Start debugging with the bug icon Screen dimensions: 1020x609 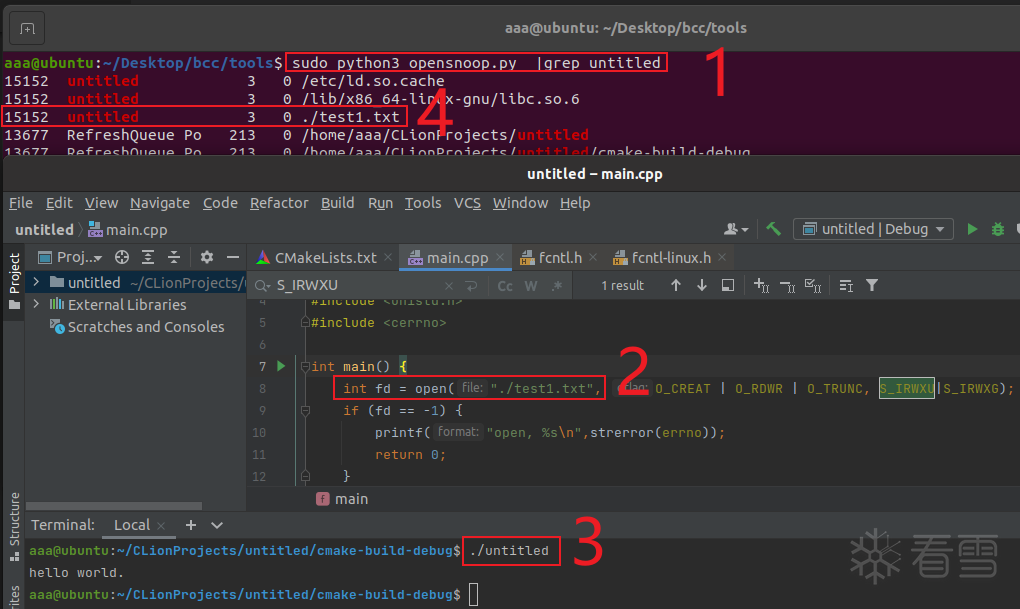tap(997, 229)
